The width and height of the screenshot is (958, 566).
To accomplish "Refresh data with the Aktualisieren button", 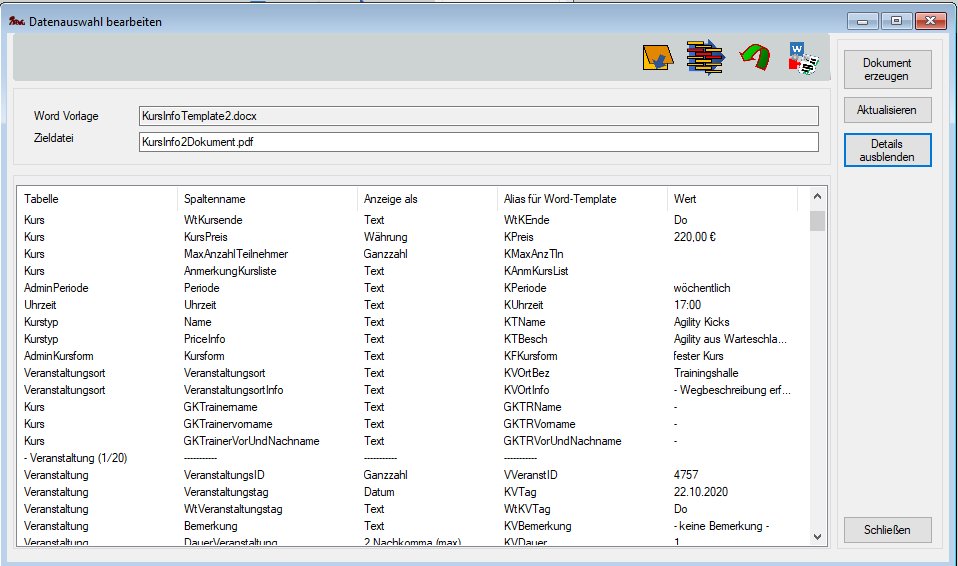I will pyautogui.click(x=887, y=109).
